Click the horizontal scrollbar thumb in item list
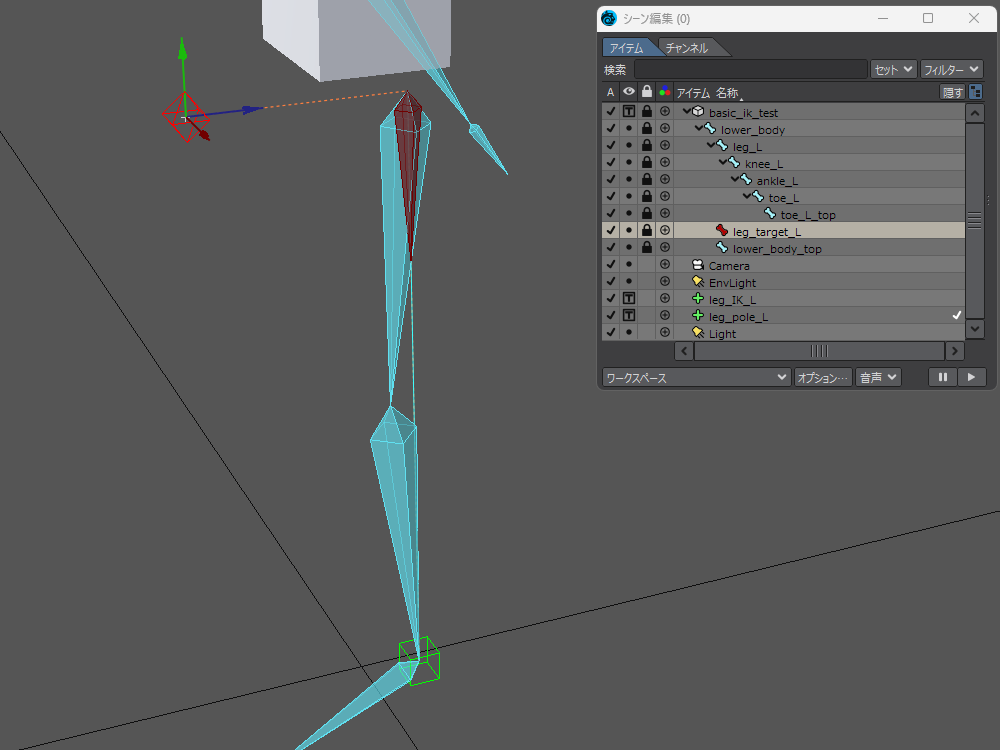The height and width of the screenshot is (750, 1000). (x=819, y=351)
